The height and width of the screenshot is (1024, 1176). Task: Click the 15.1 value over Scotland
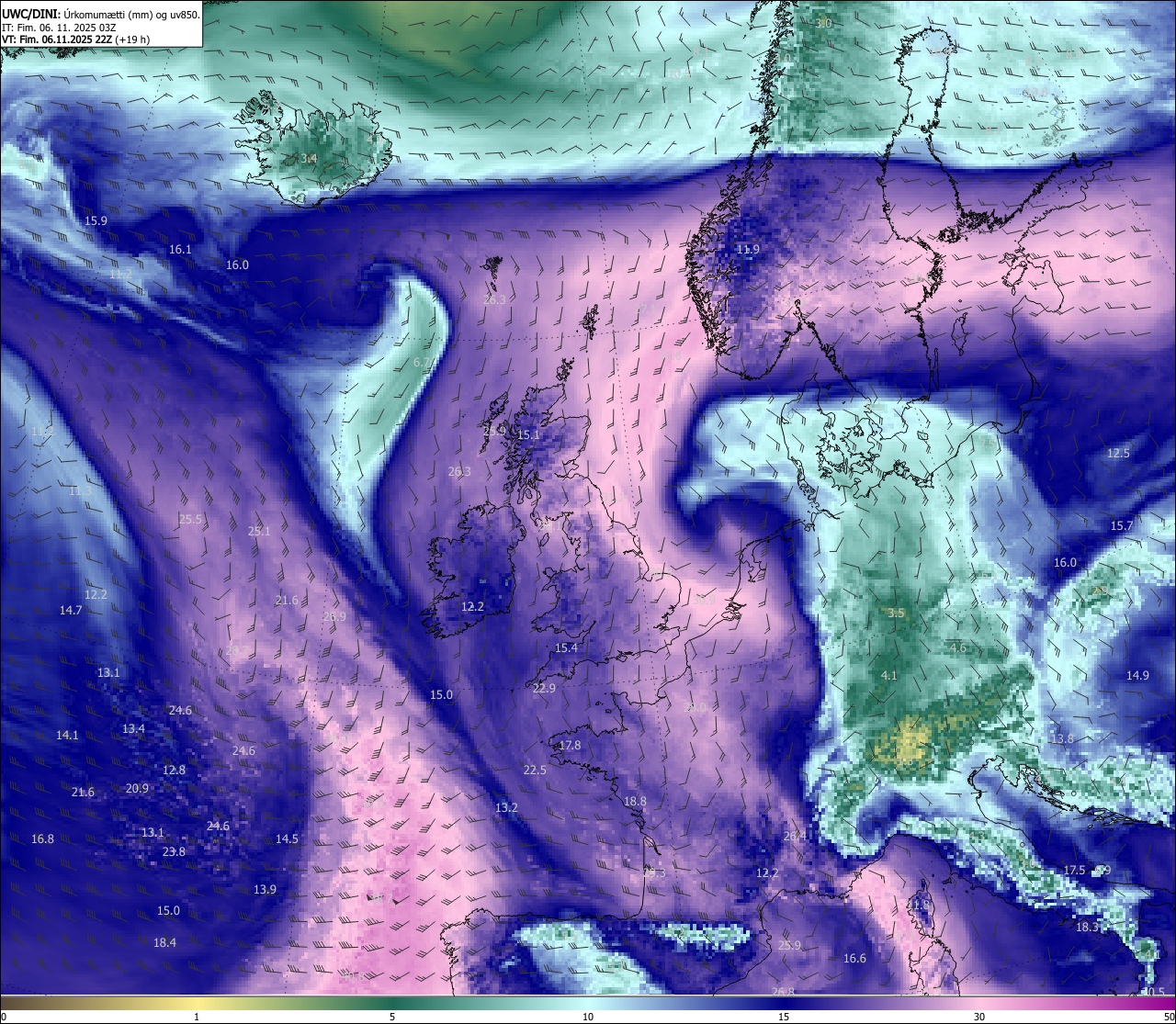point(528,434)
